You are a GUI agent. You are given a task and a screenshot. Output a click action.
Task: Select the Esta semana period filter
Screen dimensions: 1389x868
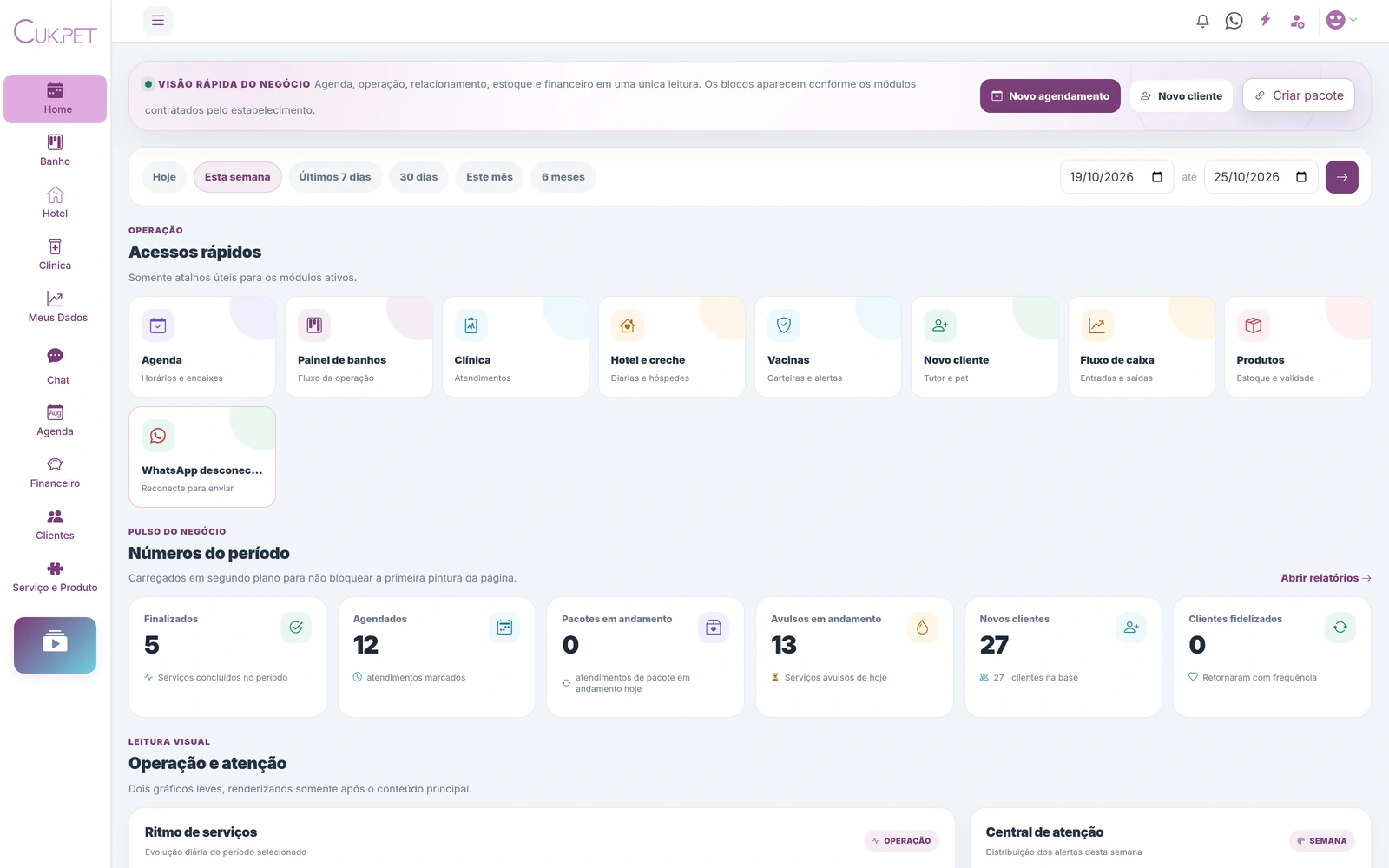click(237, 177)
